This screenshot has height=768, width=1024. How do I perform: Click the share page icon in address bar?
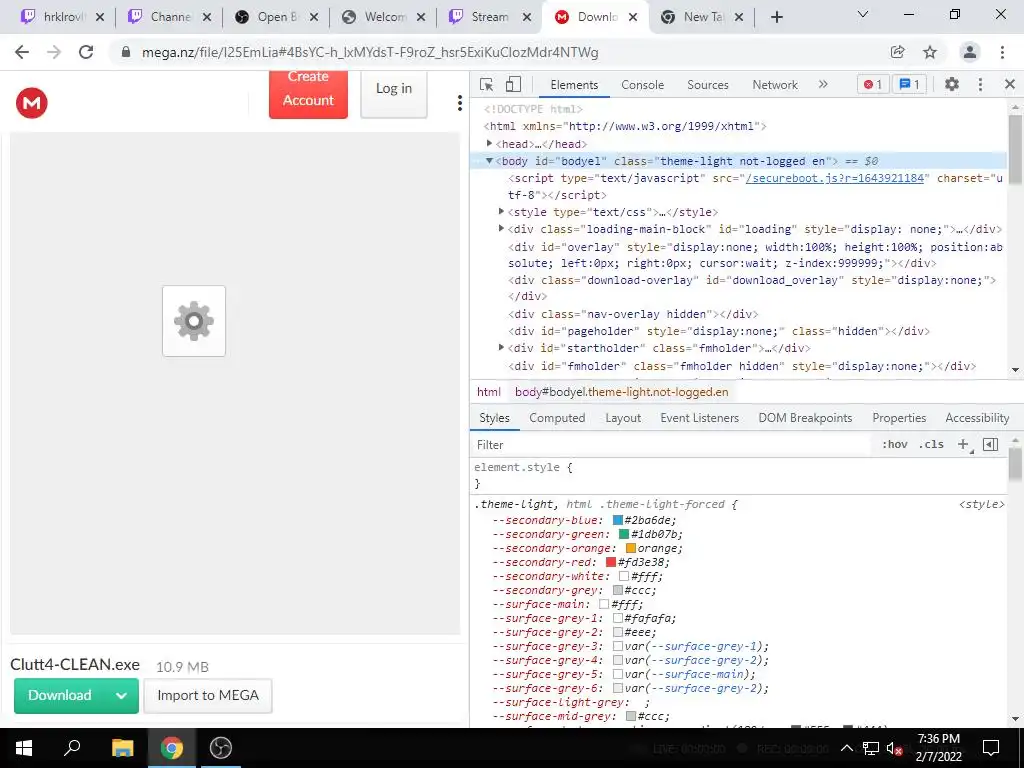click(x=898, y=52)
